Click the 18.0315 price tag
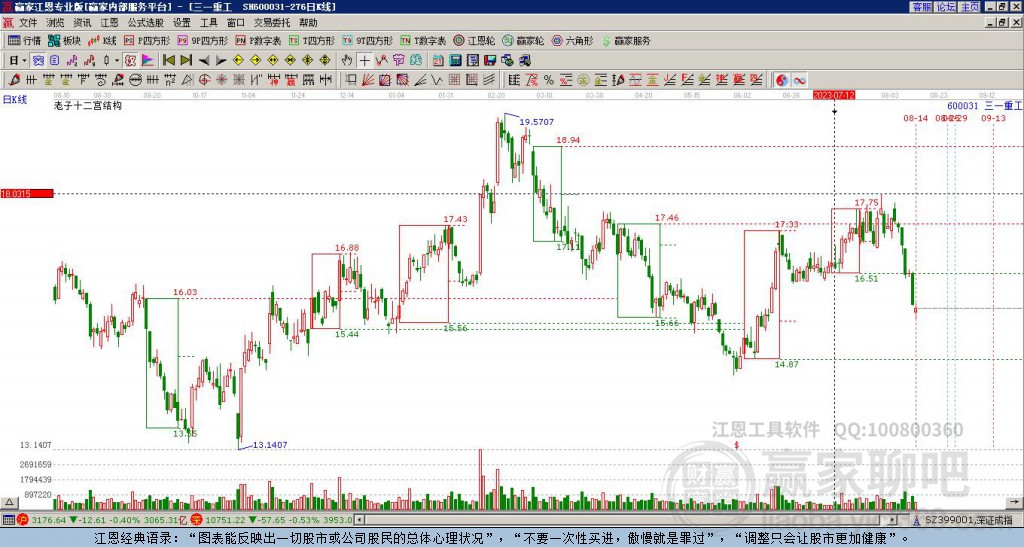This screenshot has width=1024, height=548. tap(27, 193)
